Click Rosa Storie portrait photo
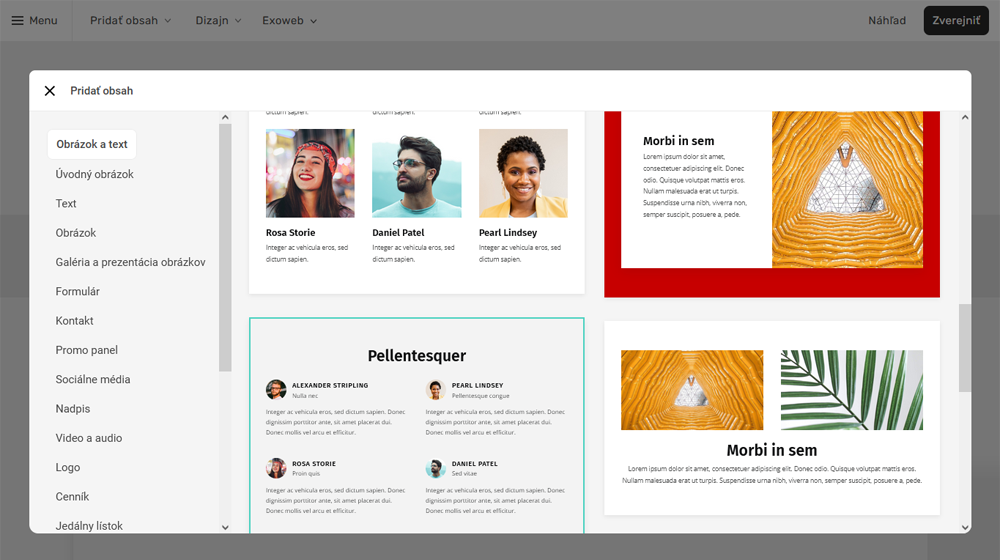The height and width of the screenshot is (560, 1000). 310,173
